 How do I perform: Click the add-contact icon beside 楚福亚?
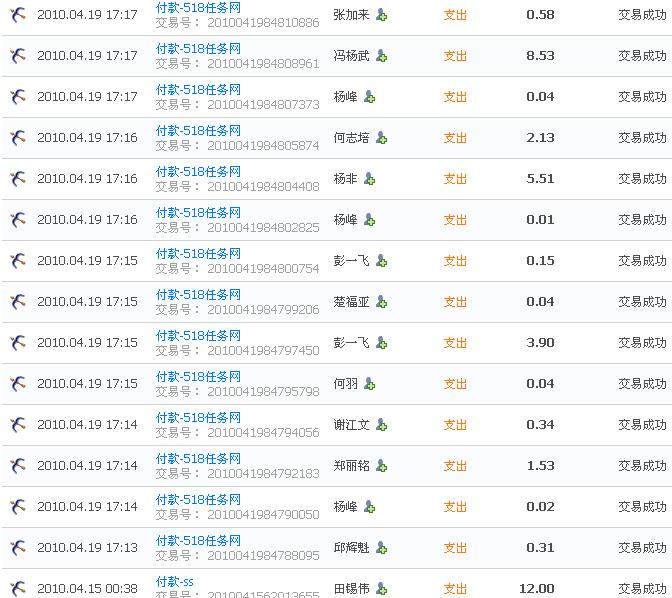coord(381,302)
